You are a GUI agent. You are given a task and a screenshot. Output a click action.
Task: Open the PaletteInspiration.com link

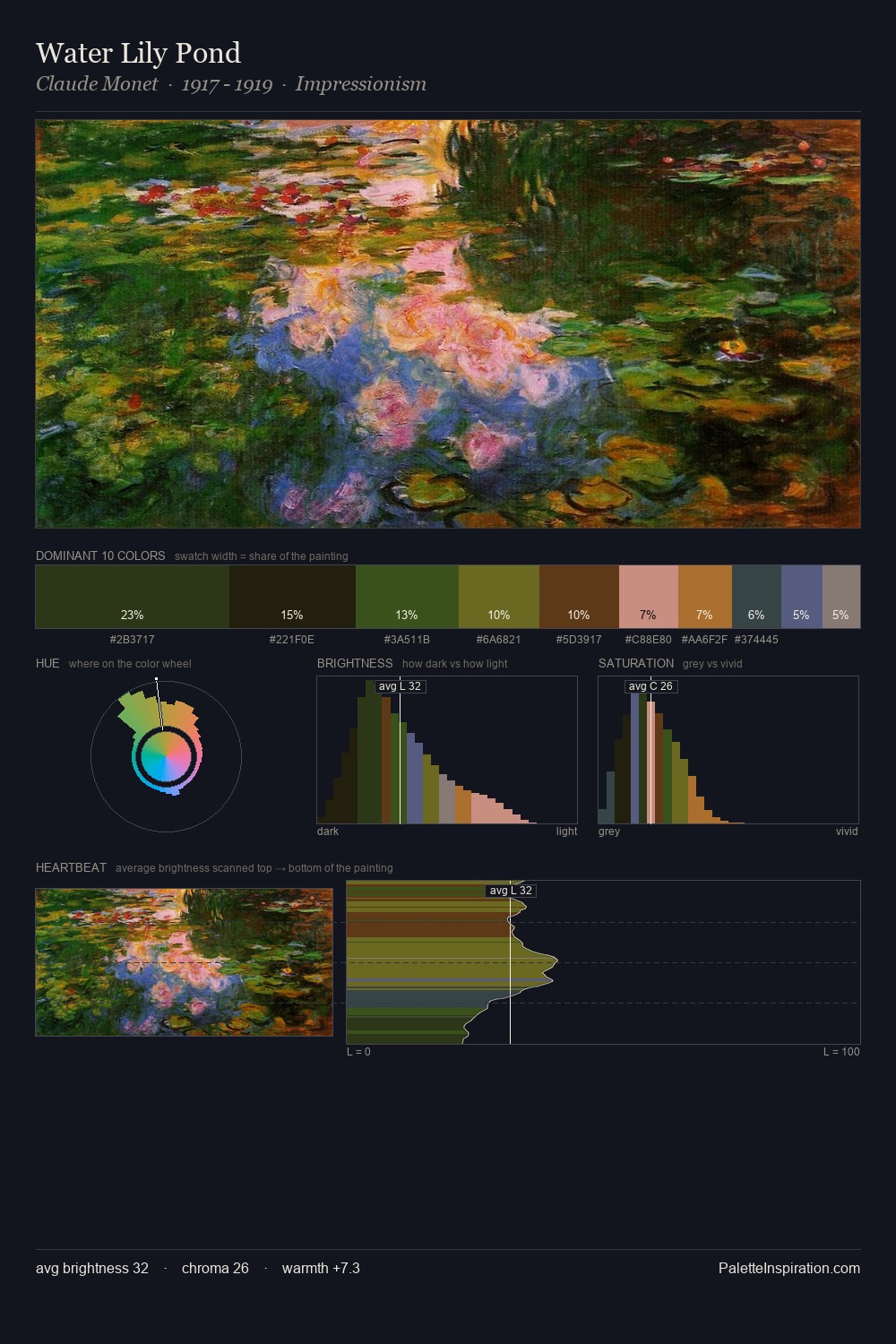pos(789,1268)
